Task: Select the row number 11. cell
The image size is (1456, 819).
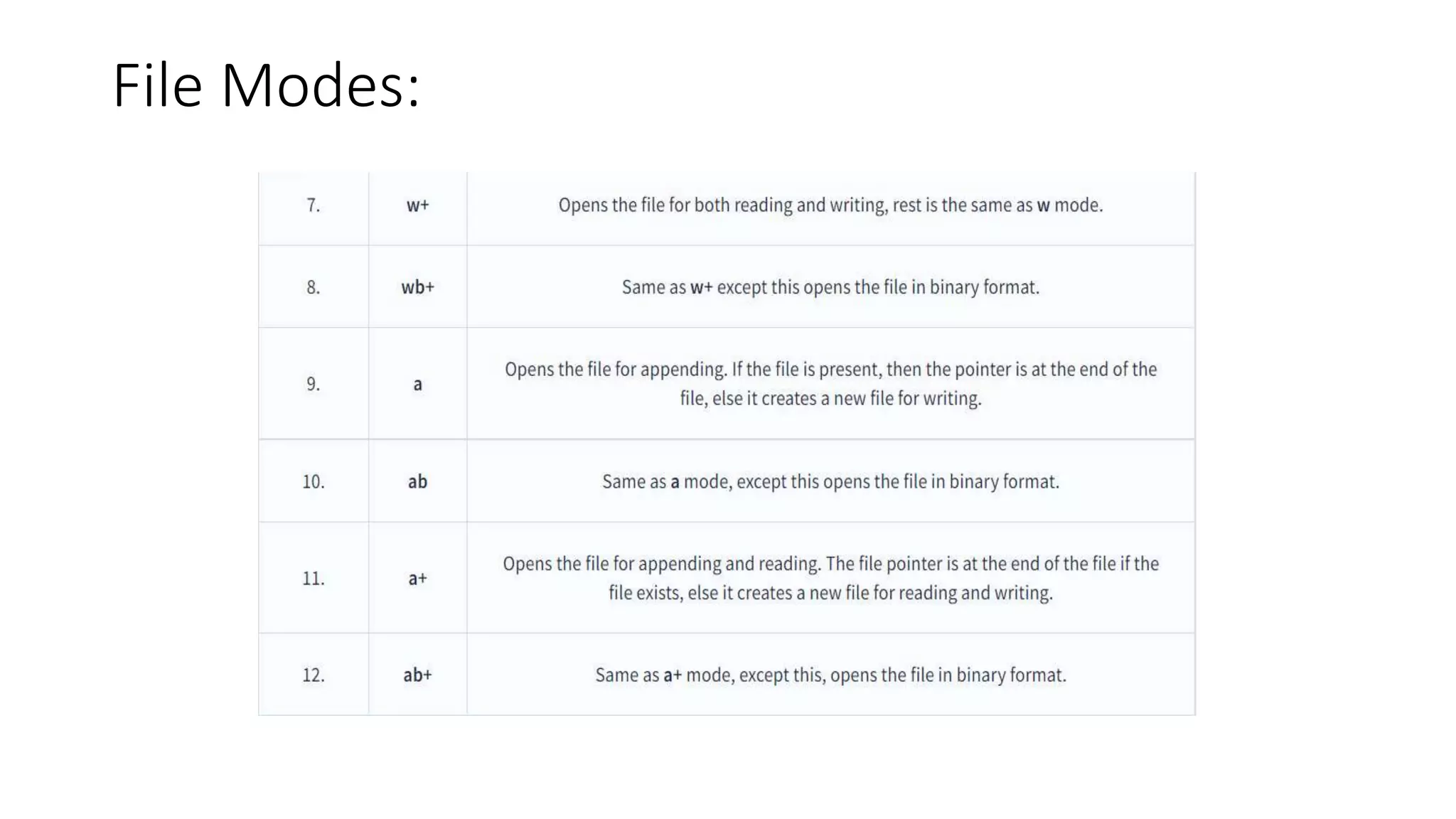Action: coord(314,578)
